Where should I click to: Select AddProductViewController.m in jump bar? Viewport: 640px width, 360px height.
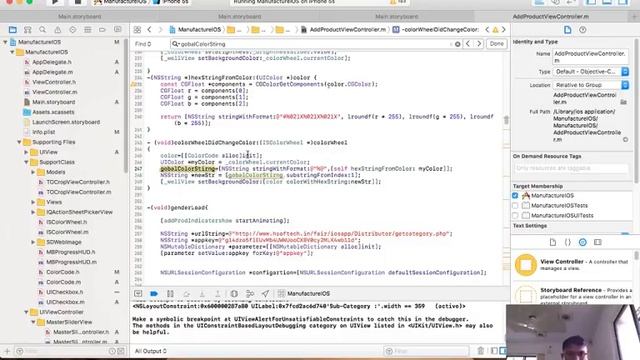coord(344,29)
